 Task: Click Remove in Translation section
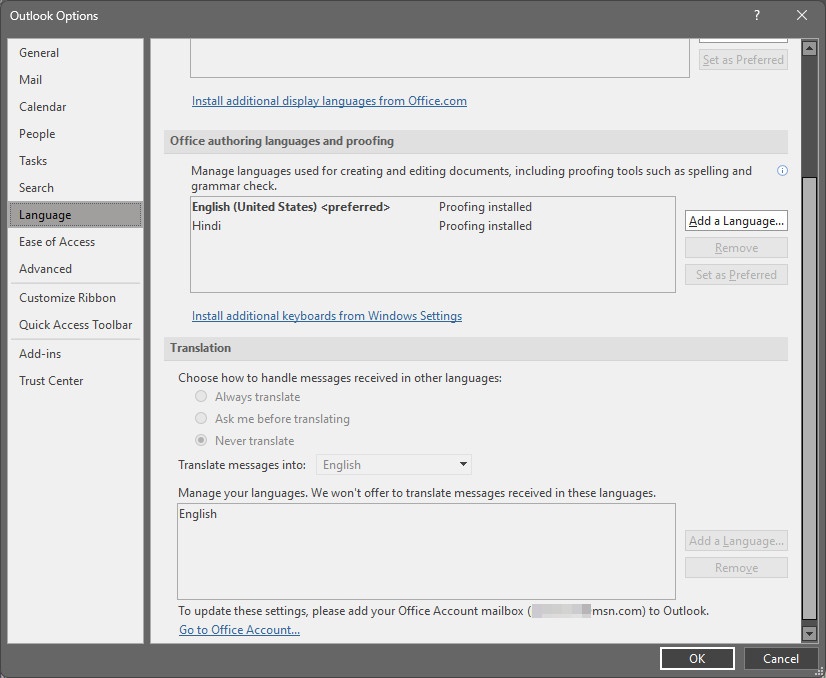736,567
